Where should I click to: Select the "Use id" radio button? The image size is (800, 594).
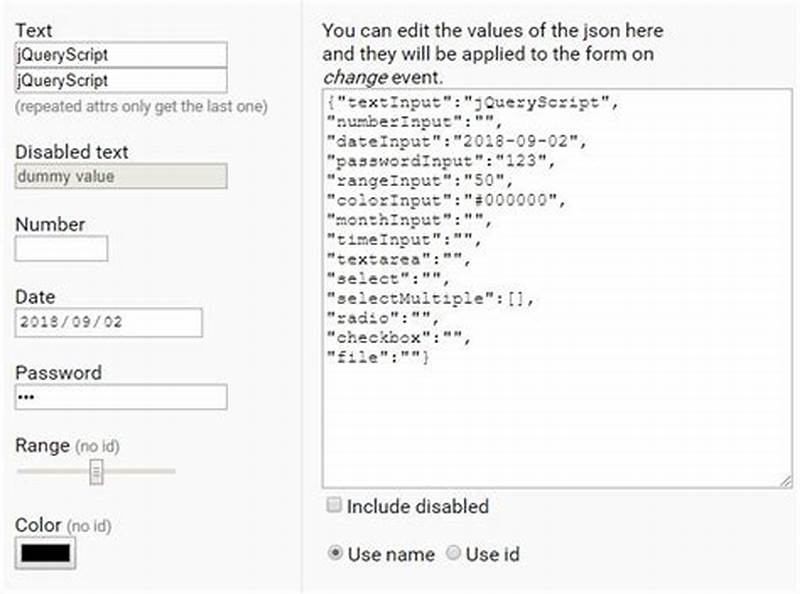452,554
